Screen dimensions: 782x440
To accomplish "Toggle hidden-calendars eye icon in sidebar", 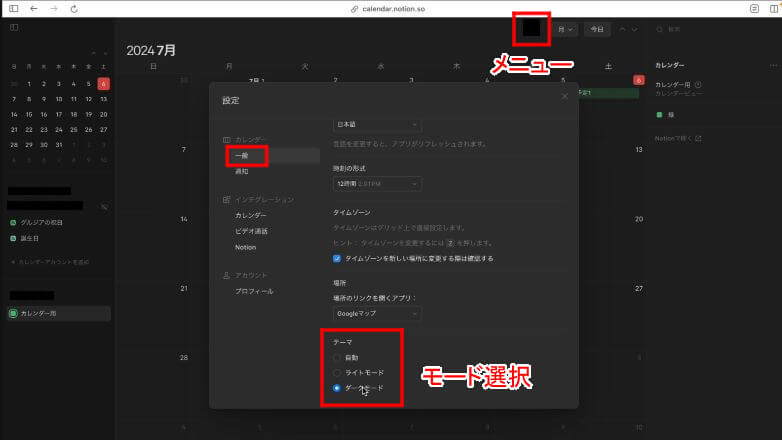I will coord(104,206).
